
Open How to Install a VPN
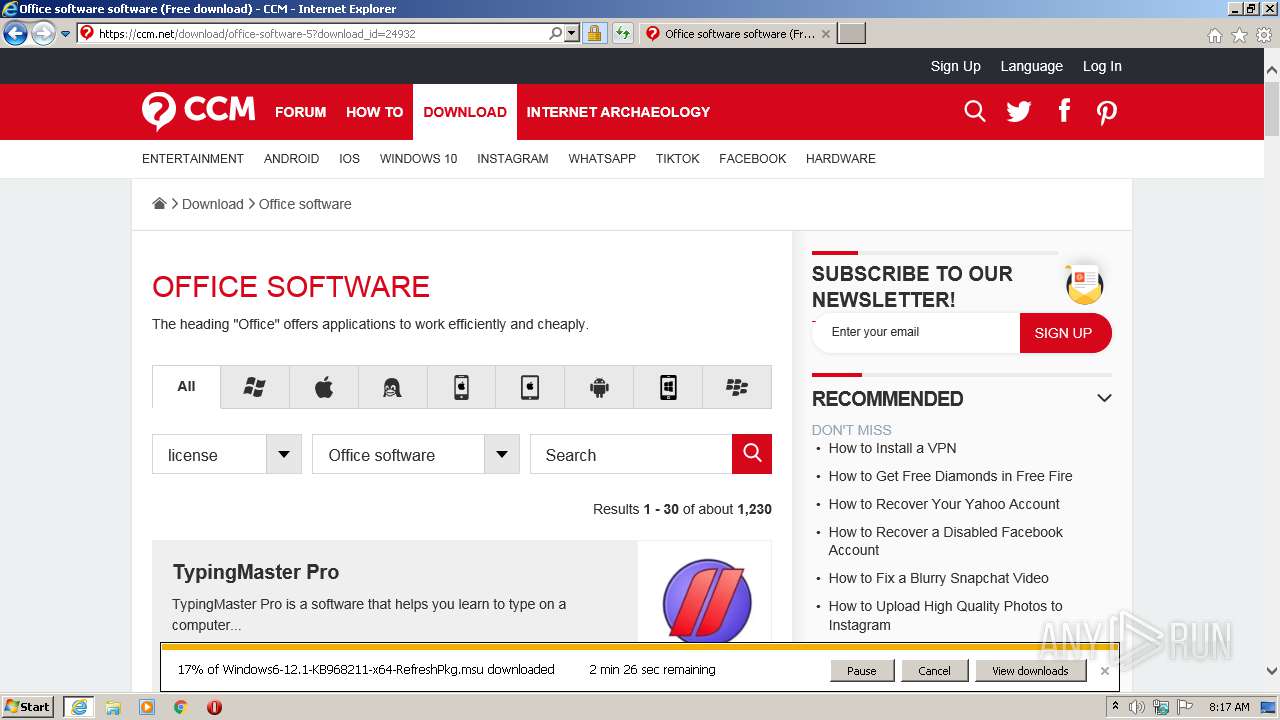click(x=892, y=448)
